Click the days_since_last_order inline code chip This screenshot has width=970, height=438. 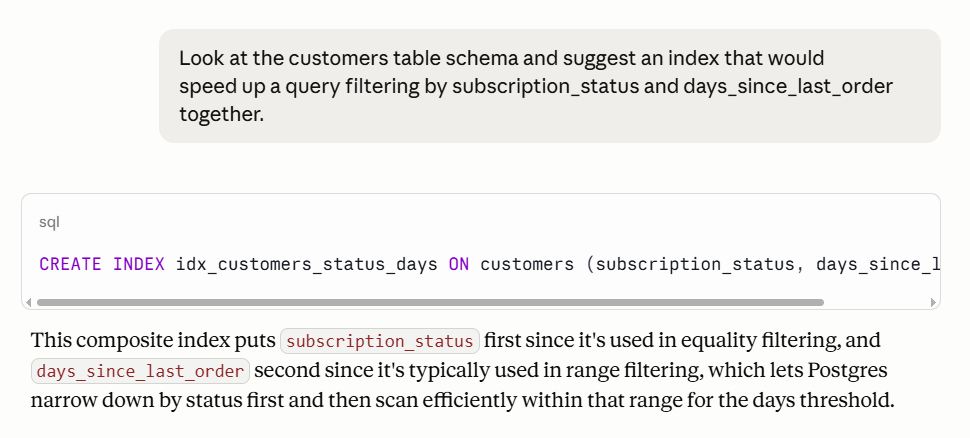coord(140,371)
